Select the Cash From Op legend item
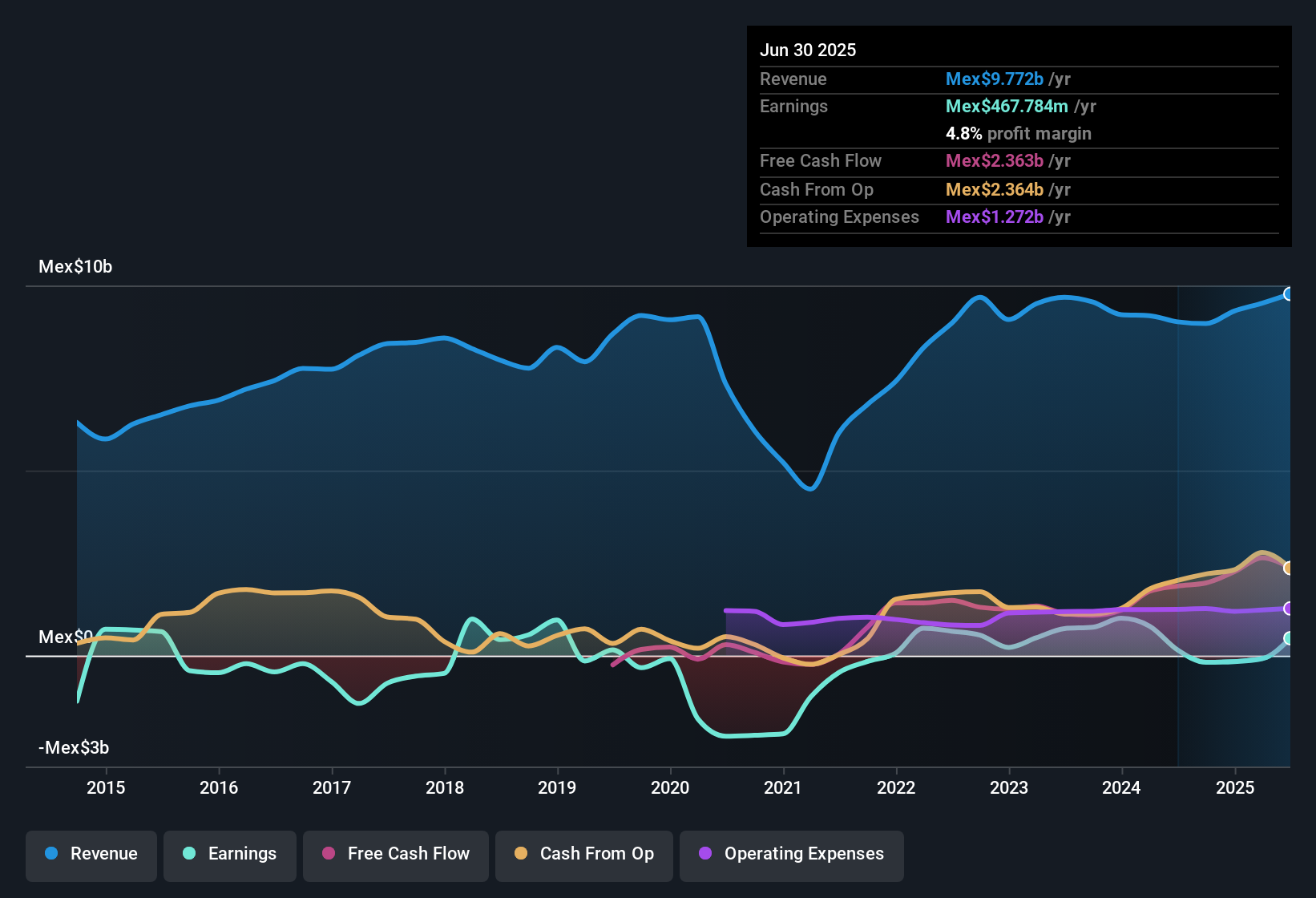 [583, 854]
